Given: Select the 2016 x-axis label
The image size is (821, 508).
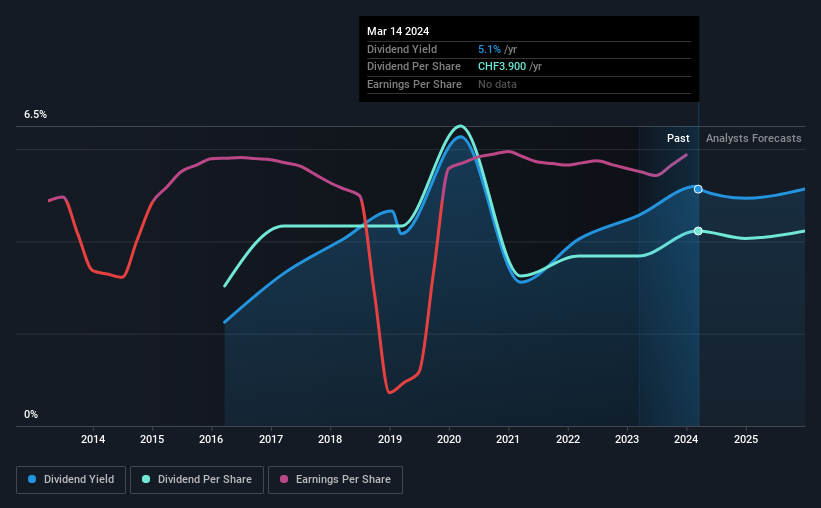Looking at the screenshot, I should click(211, 439).
